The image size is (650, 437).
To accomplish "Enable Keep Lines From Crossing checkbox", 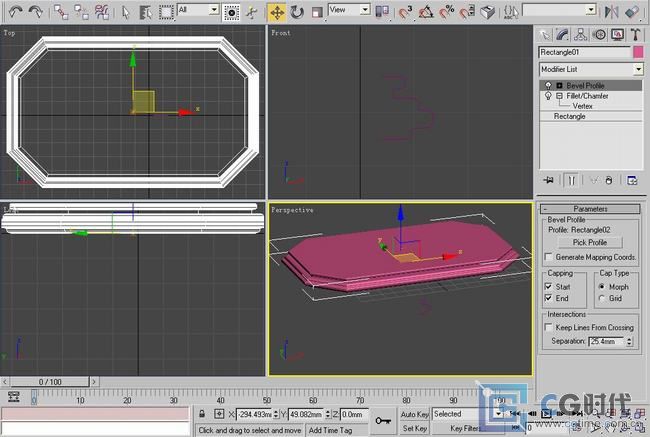I will [x=548, y=328].
